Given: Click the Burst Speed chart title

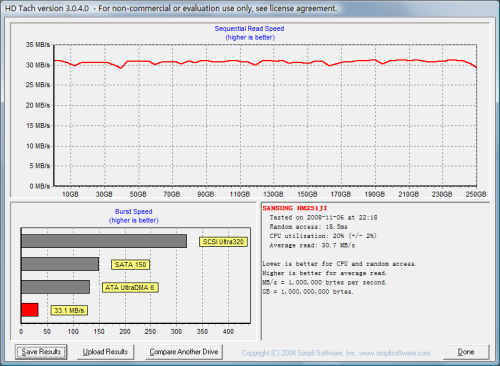Looking at the screenshot, I should point(134,212).
